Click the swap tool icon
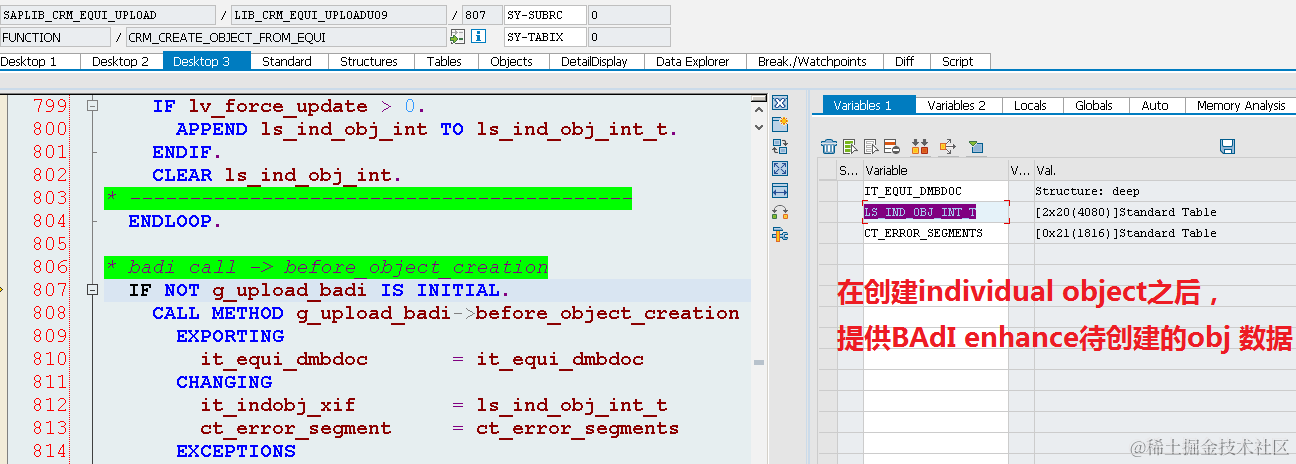1296x464 pixels. [781, 147]
